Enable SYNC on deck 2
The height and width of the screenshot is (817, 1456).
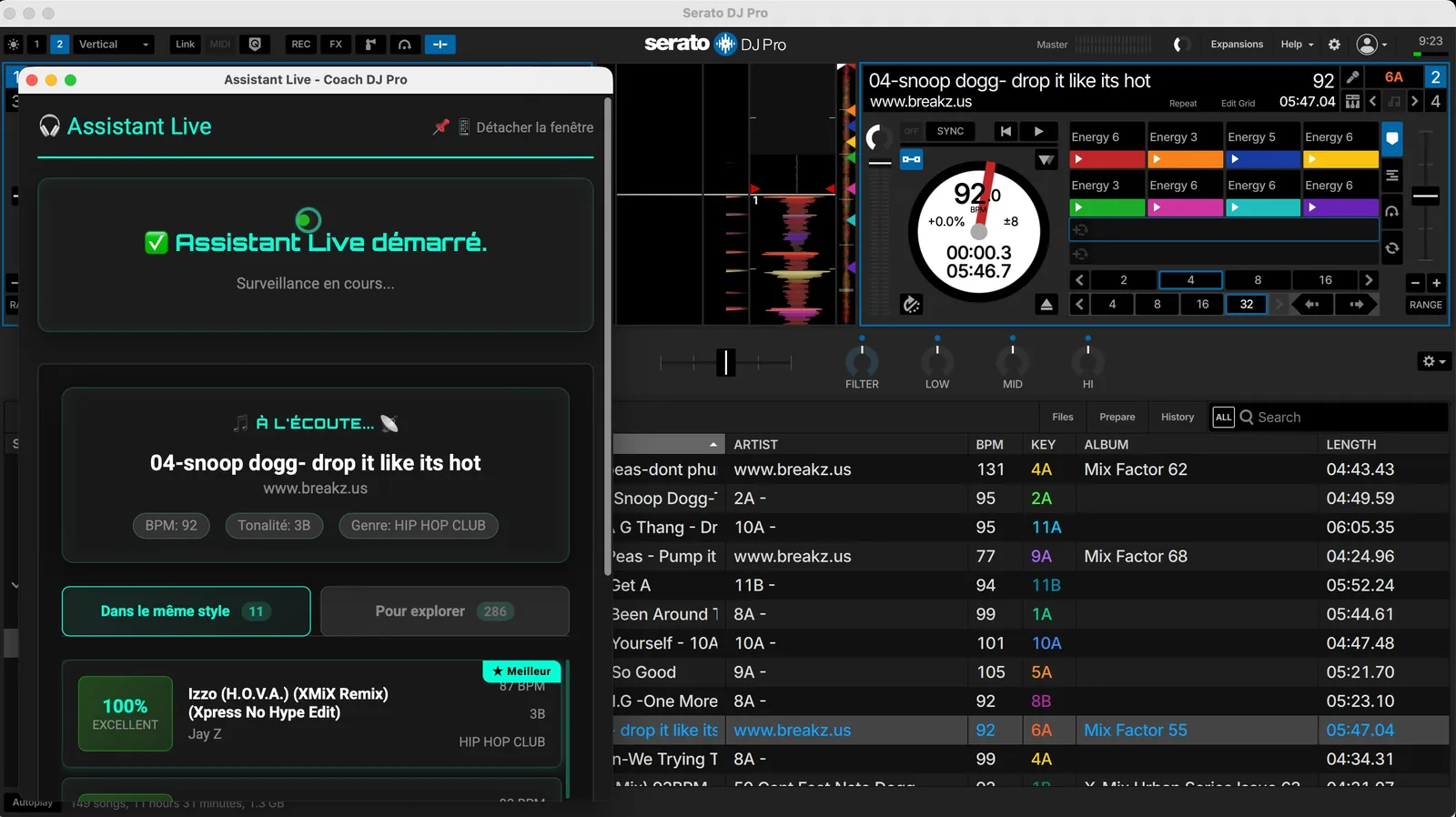pyautogui.click(x=950, y=131)
